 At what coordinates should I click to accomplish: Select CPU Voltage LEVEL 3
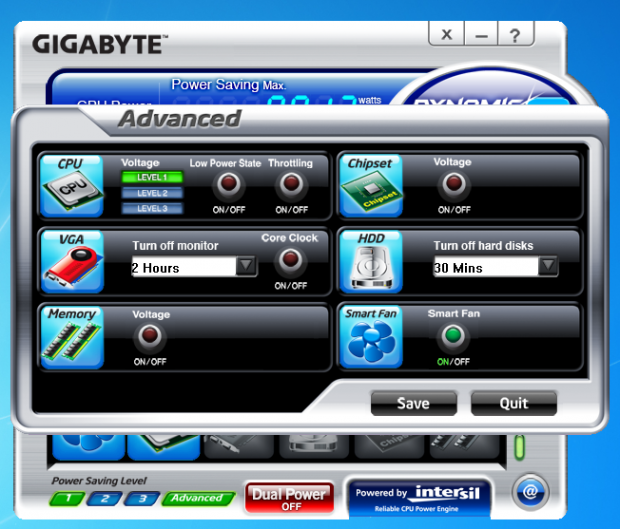tap(152, 208)
